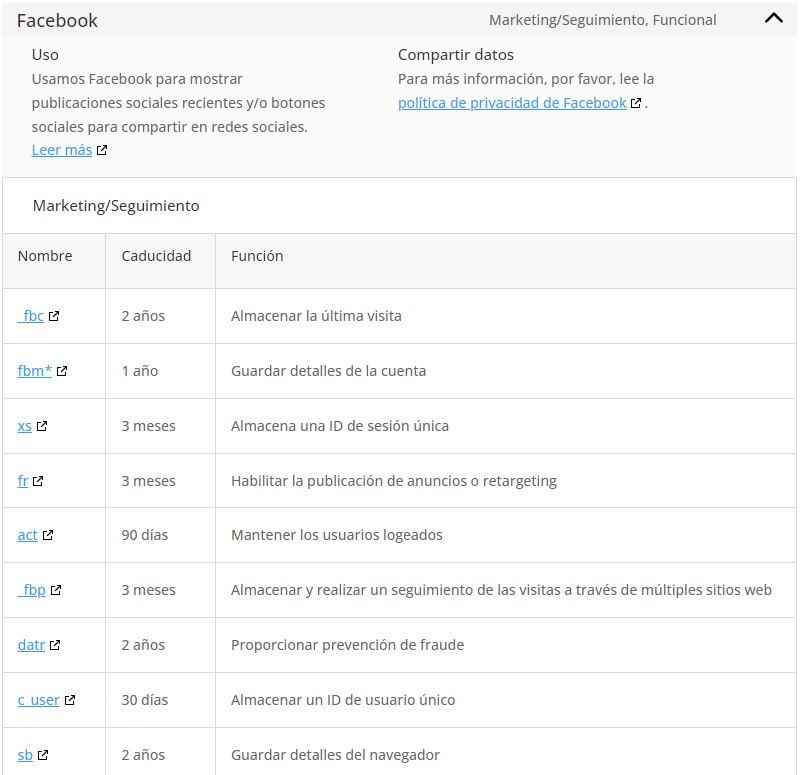Select 'Mantener los usuarios logeados' text
Viewport: 801px width, 775px height.
click(337, 535)
